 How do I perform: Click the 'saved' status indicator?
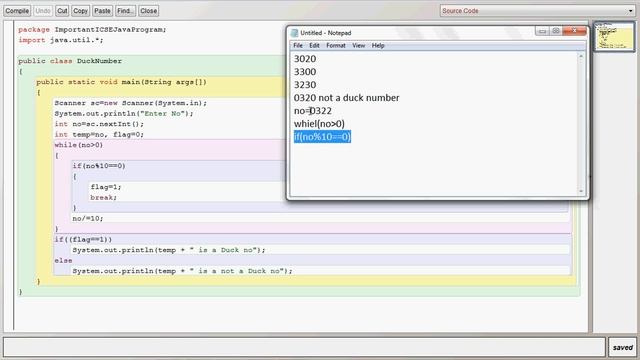(x=622, y=347)
